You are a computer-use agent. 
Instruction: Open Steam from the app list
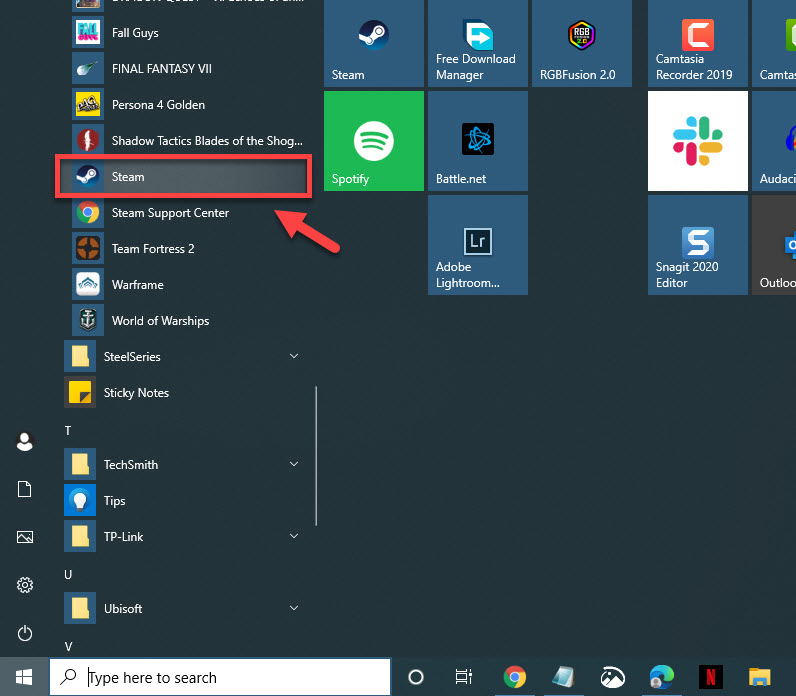coord(183,177)
